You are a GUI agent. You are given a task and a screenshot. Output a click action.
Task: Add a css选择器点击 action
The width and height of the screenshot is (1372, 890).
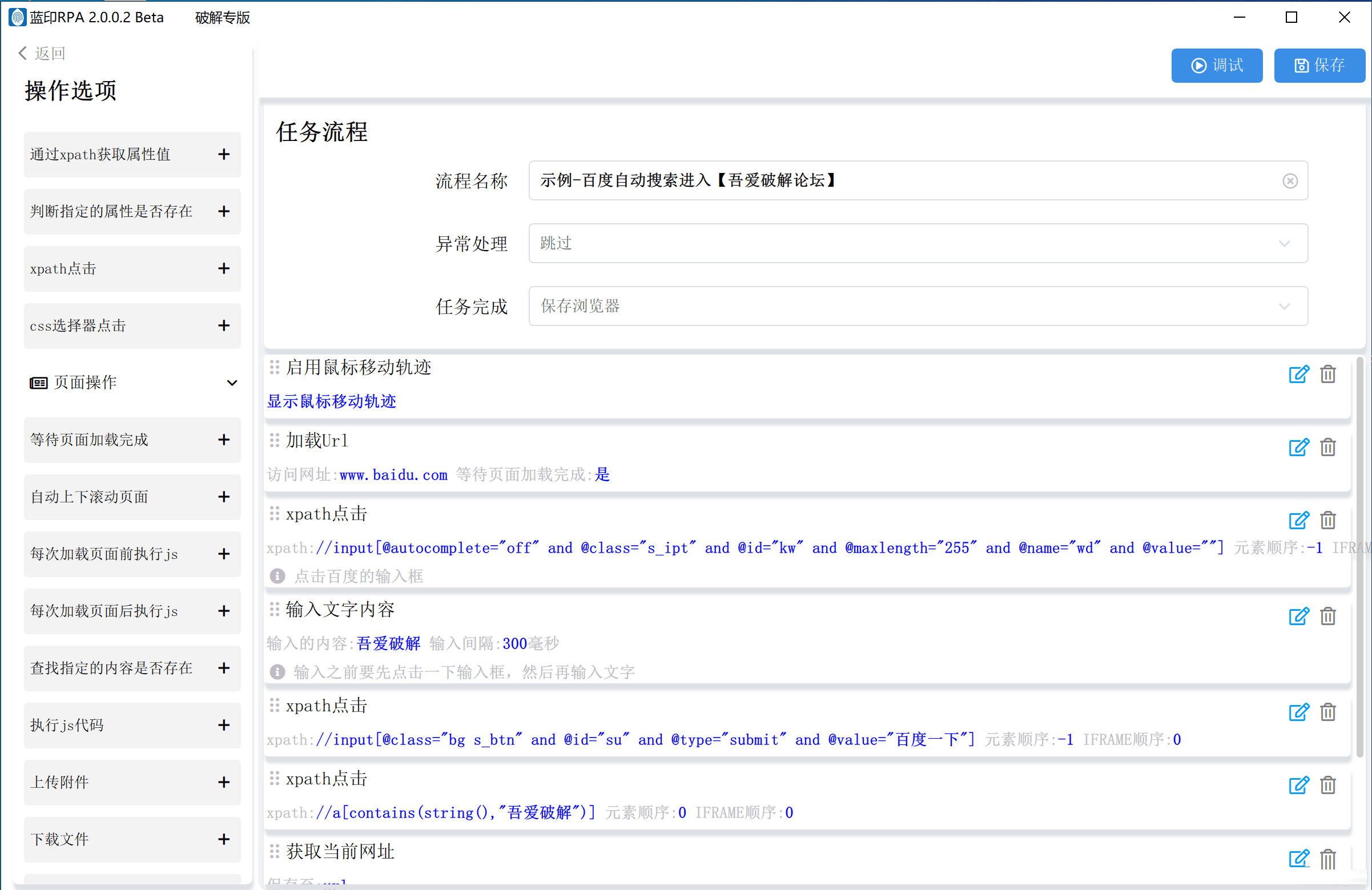pyautogui.click(x=224, y=325)
